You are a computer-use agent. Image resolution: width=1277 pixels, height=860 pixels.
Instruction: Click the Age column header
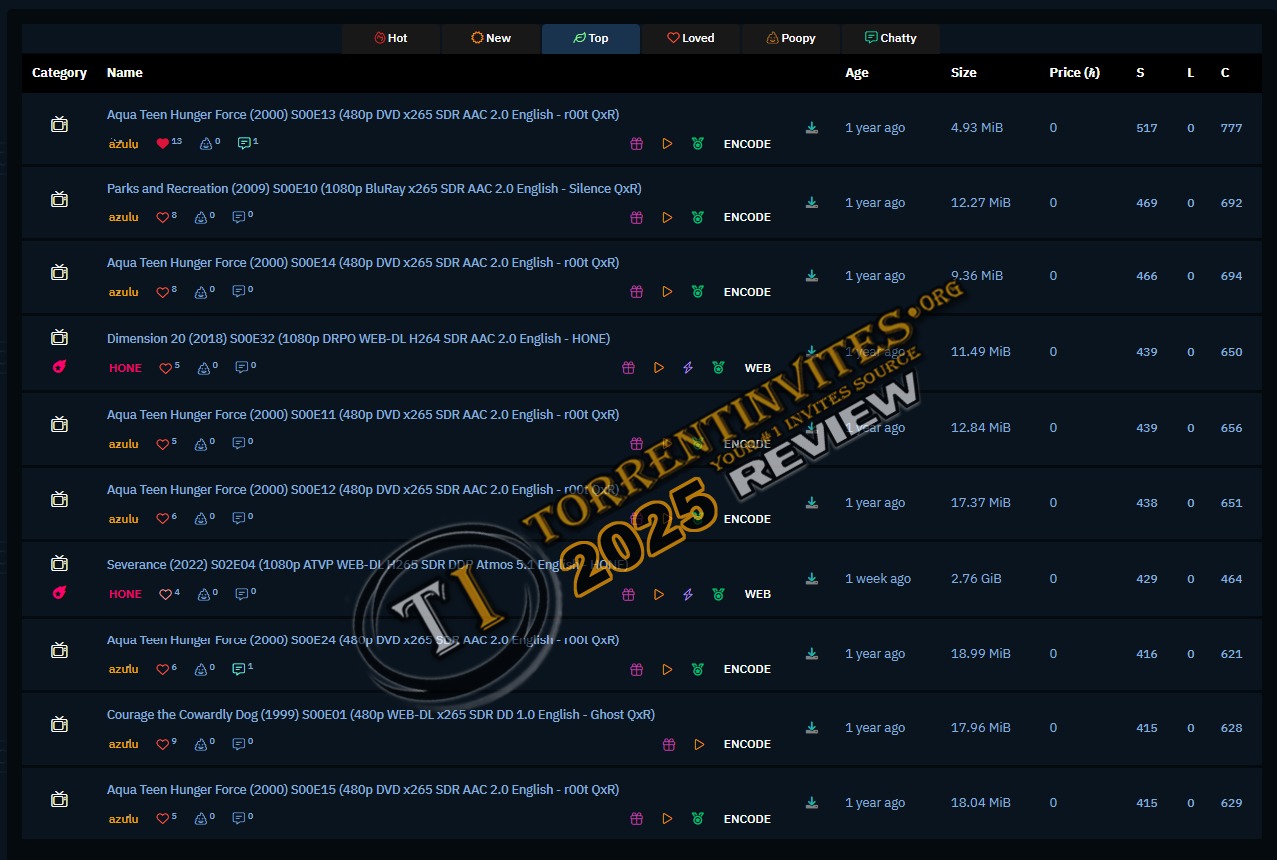(x=856, y=73)
